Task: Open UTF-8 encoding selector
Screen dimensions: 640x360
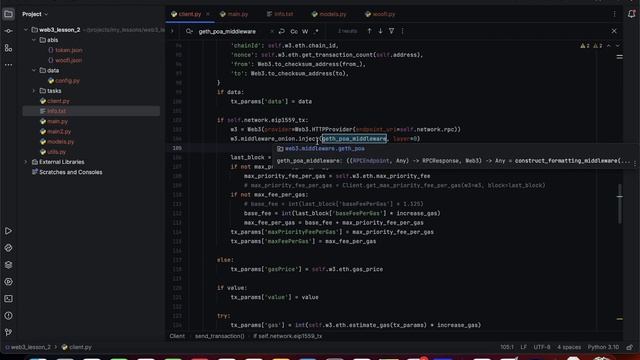Action: coord(542,347)
